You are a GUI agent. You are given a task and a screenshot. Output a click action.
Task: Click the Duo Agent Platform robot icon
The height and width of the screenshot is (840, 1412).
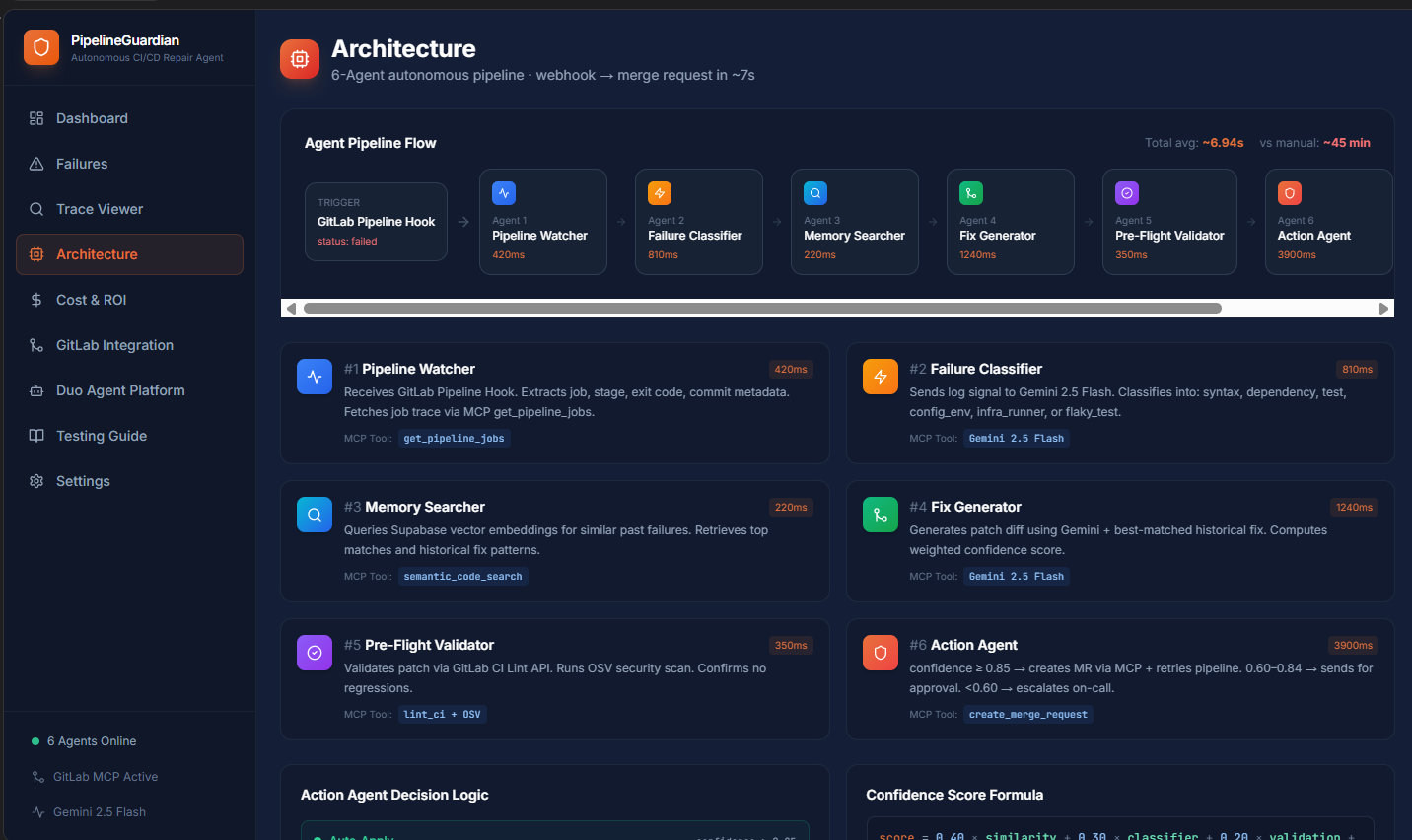pyautogui.click(x=36, y=390)
